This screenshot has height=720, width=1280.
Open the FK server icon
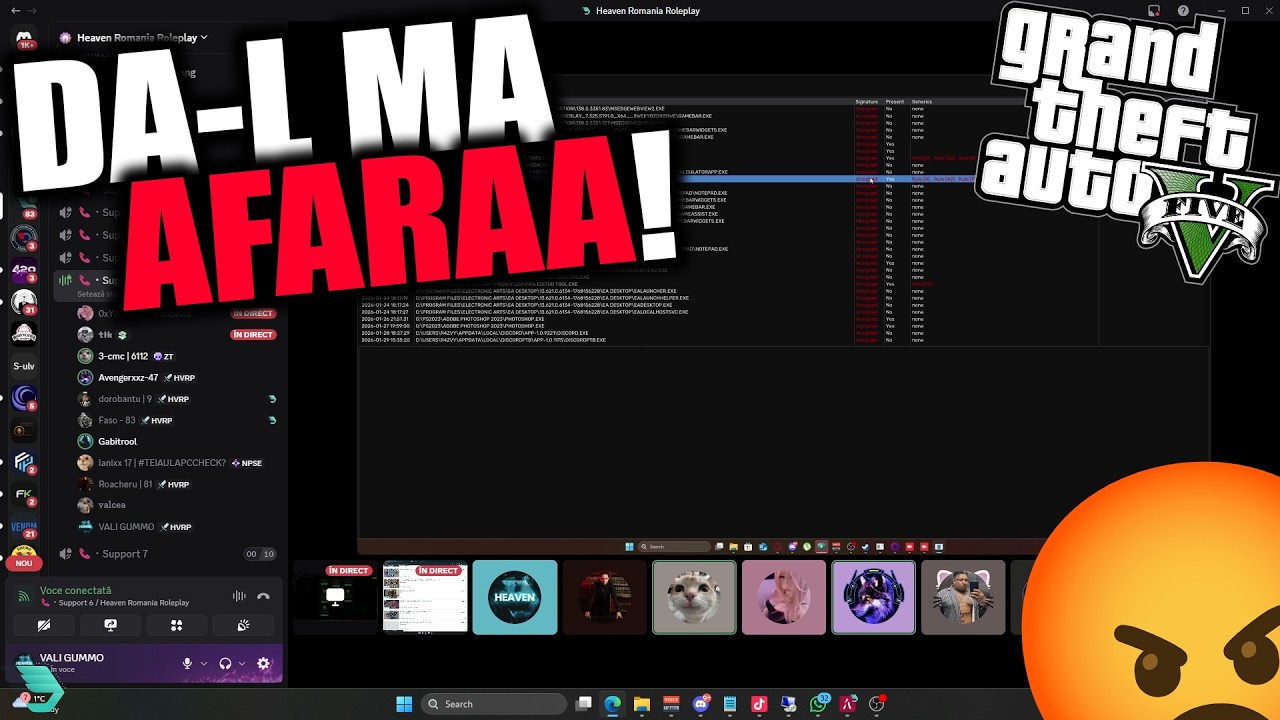(x=24, y=494)
